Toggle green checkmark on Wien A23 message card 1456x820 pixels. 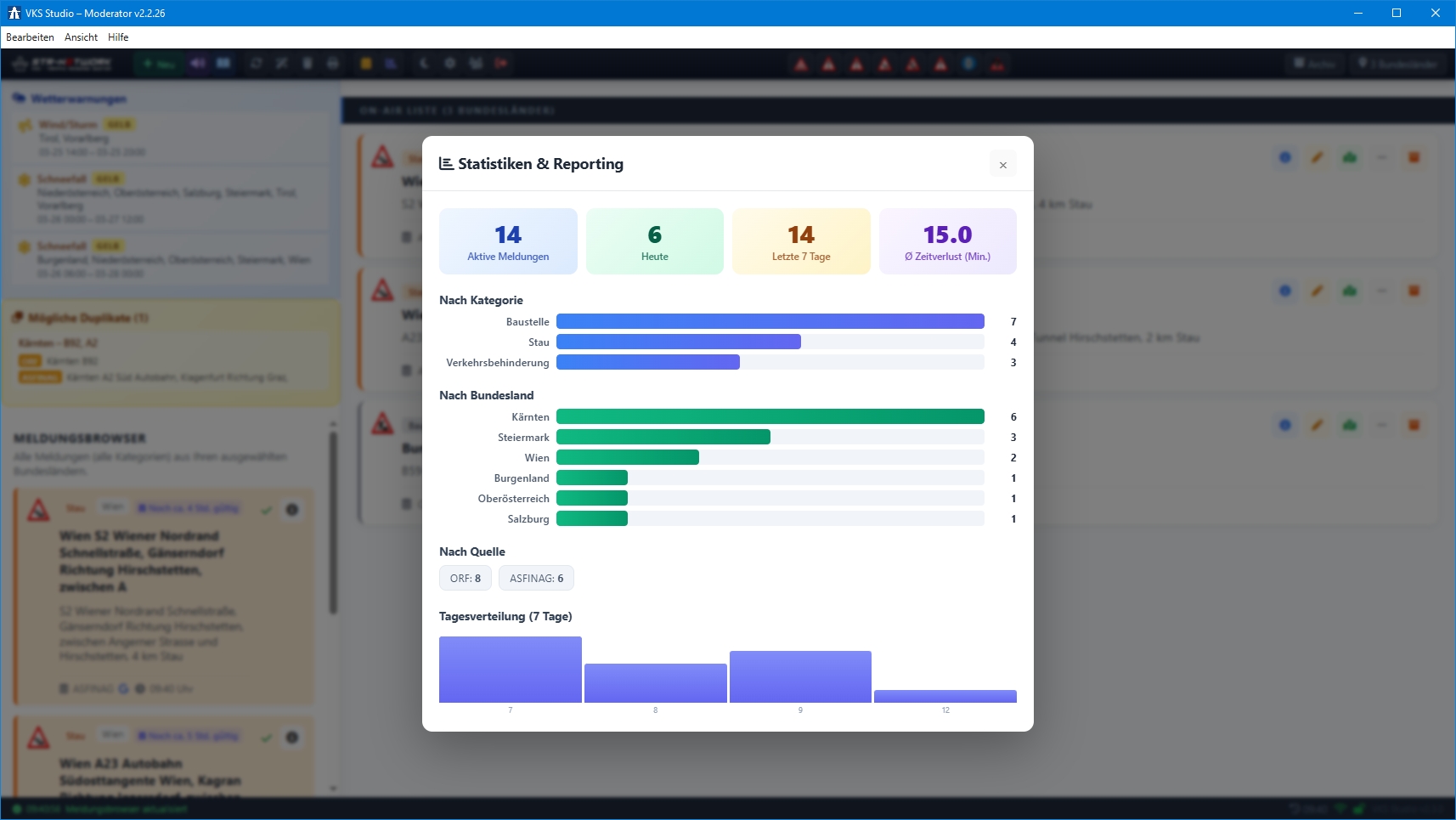267,737
